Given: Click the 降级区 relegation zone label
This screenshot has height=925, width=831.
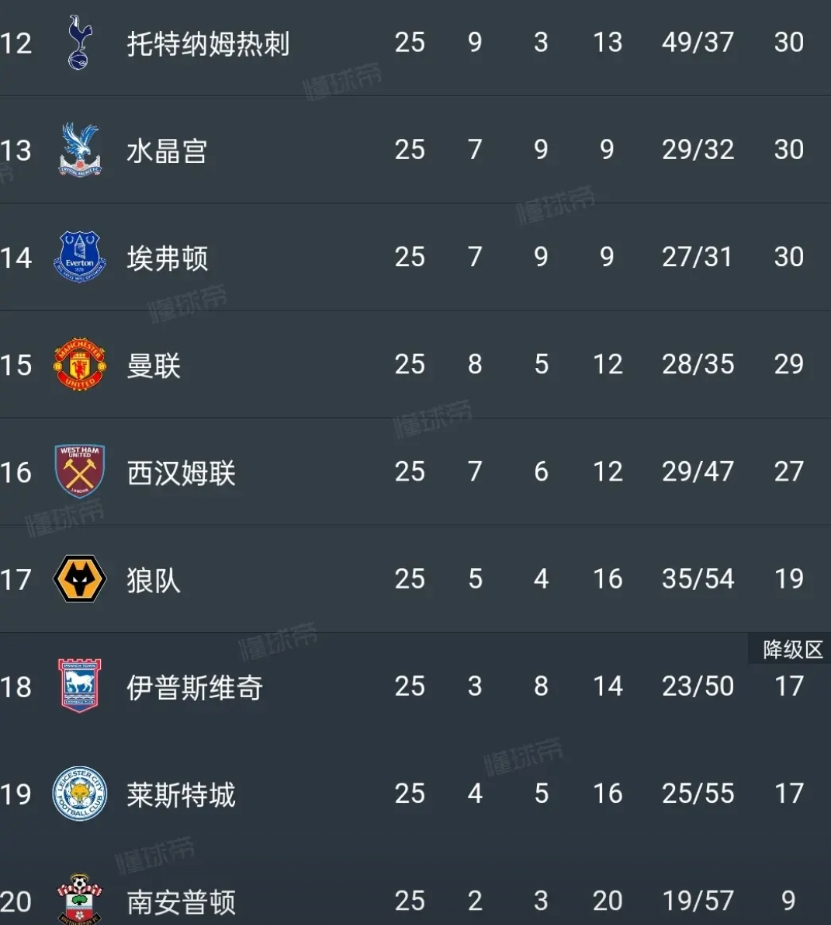Looking at the screenshot, I should pos(790,649).
